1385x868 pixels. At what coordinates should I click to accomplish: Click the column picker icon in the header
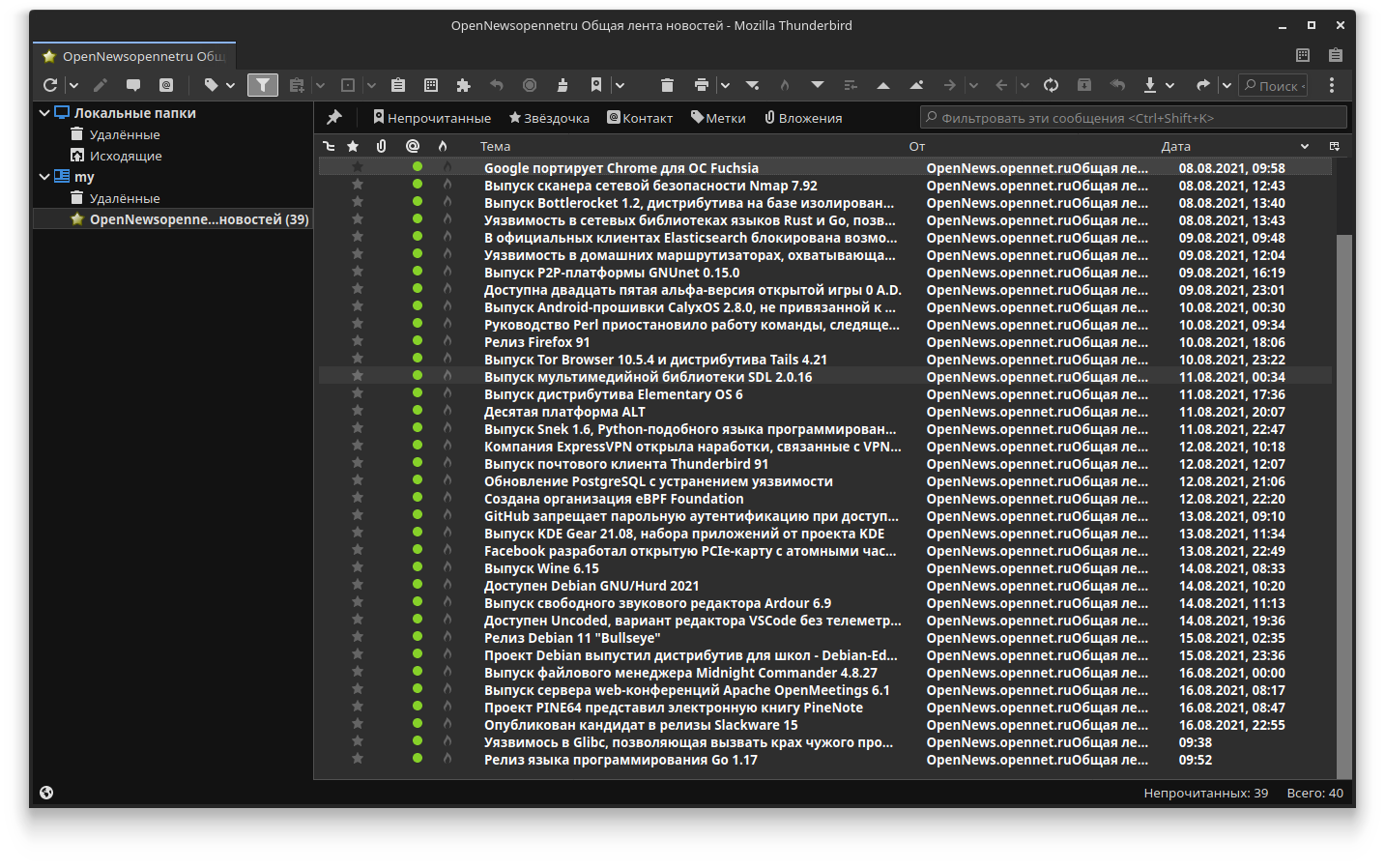click(x=1335, y=146)
